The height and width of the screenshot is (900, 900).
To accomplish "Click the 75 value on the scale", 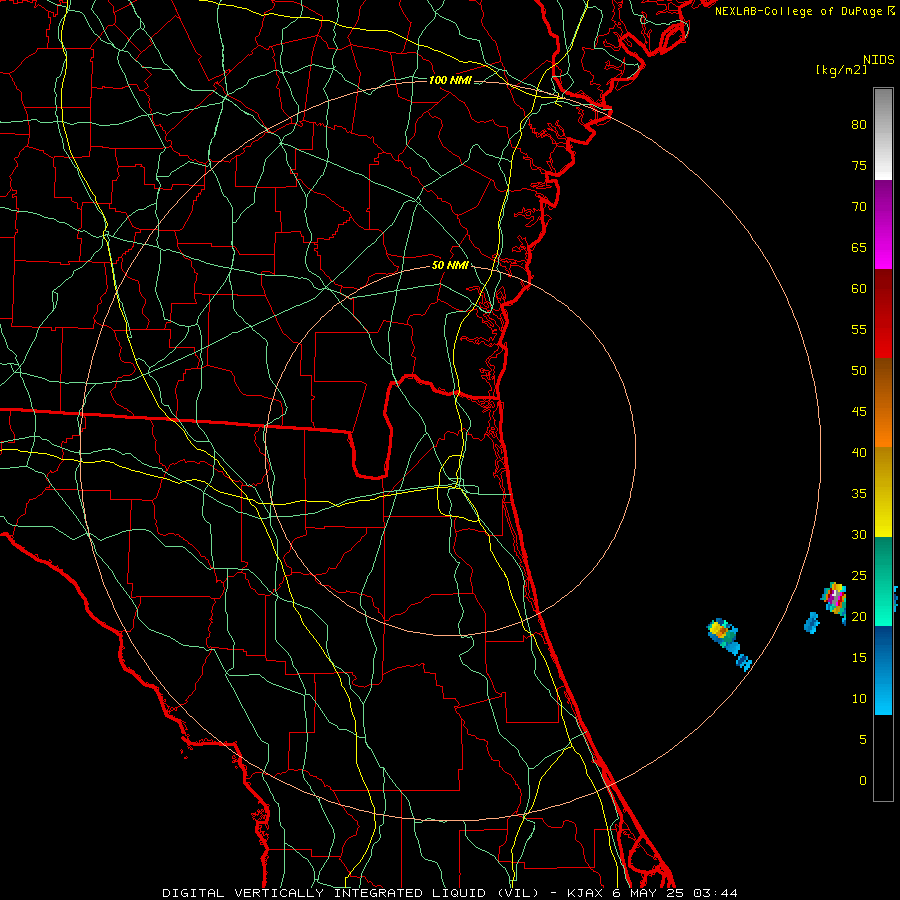I will pos(859,165).
